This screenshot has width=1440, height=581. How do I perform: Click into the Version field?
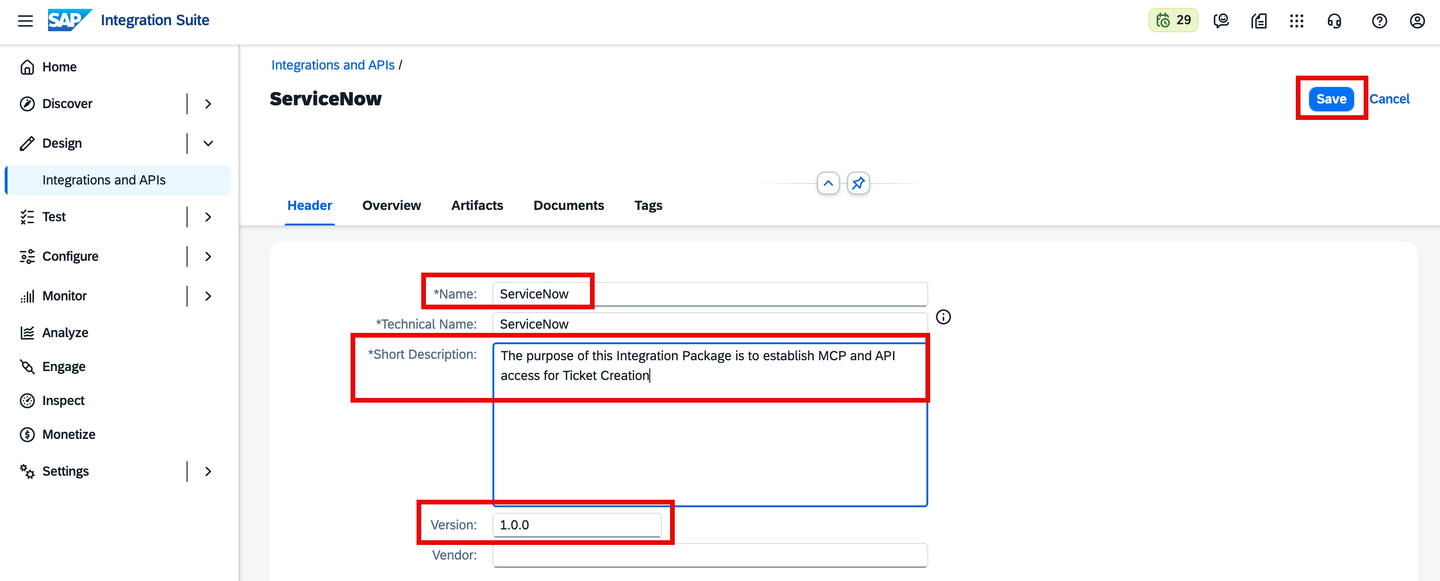577,525
